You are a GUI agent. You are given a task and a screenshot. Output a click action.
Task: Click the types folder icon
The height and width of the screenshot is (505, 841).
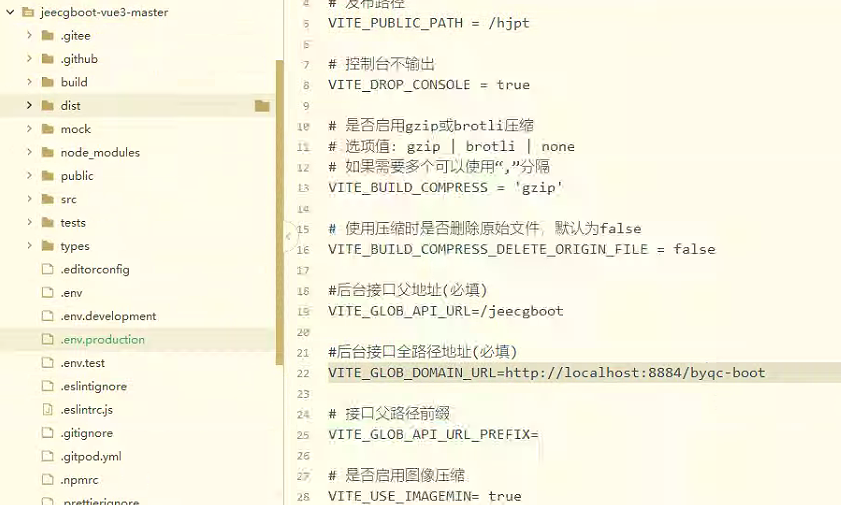pos(48,246)
